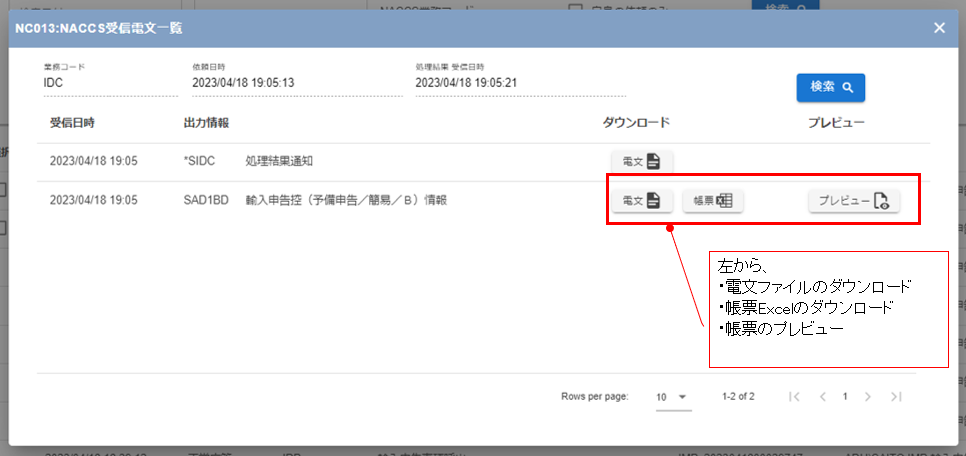This screenshot has width=966, height=456.
Task: Download 電文 file for SAD1BD row
Action: coord(641,201)
